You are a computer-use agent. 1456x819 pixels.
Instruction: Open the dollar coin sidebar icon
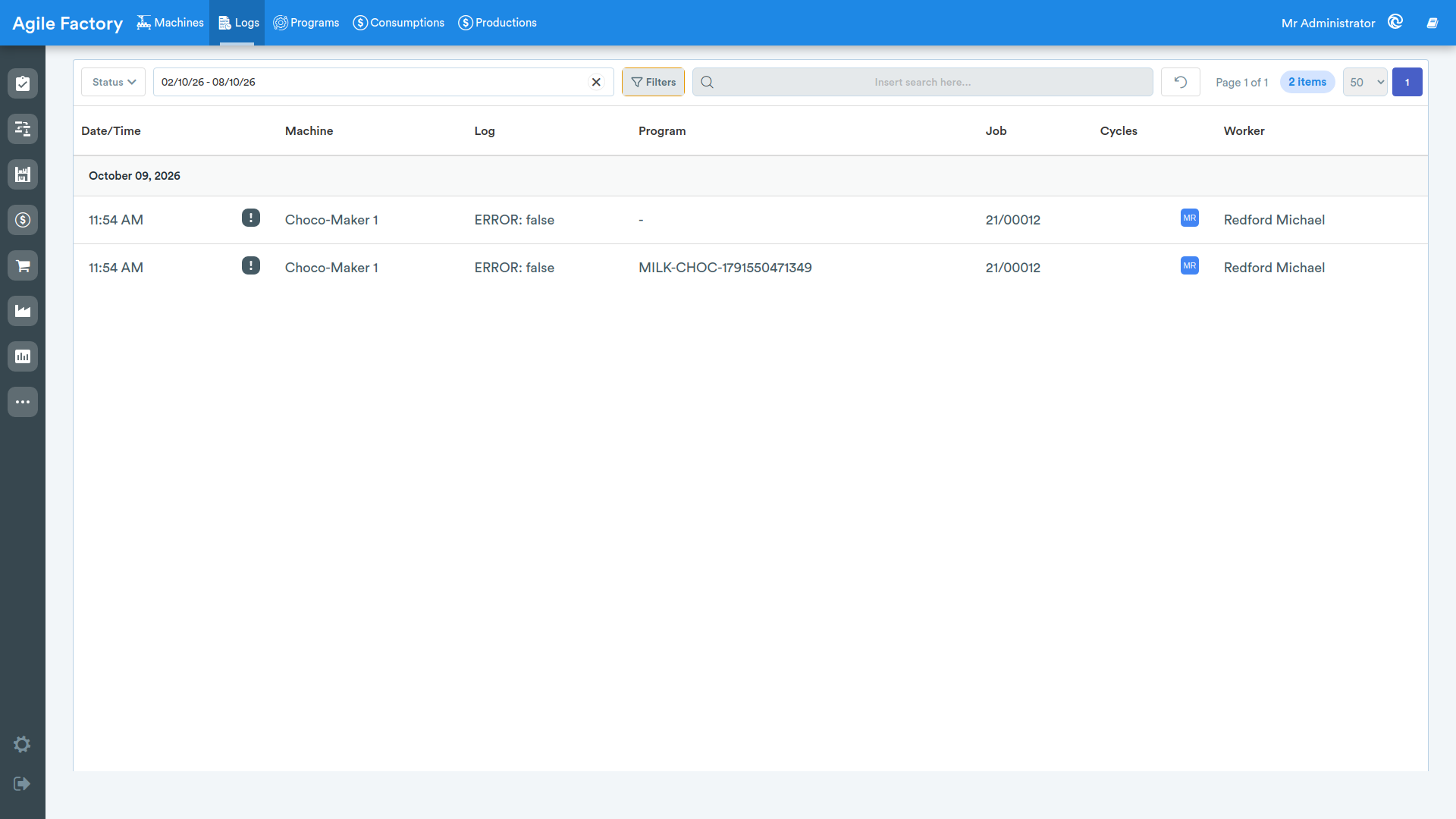23,220
